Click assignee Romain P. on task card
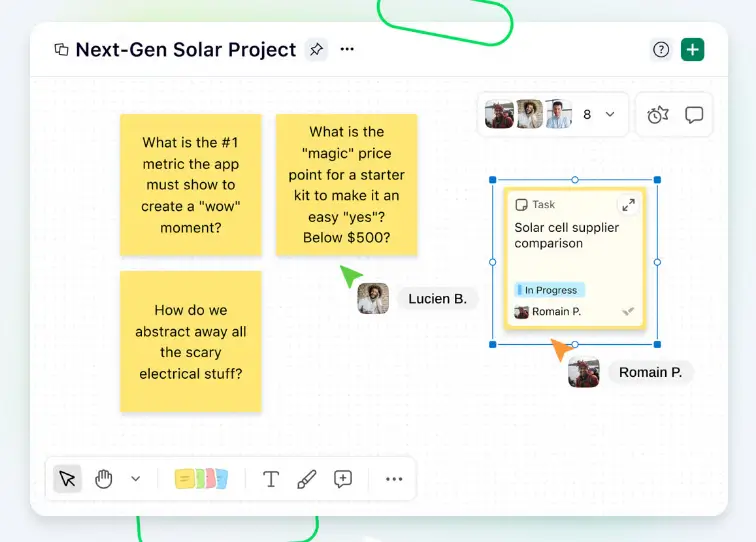756x542 pixels. tap(548, 312)
